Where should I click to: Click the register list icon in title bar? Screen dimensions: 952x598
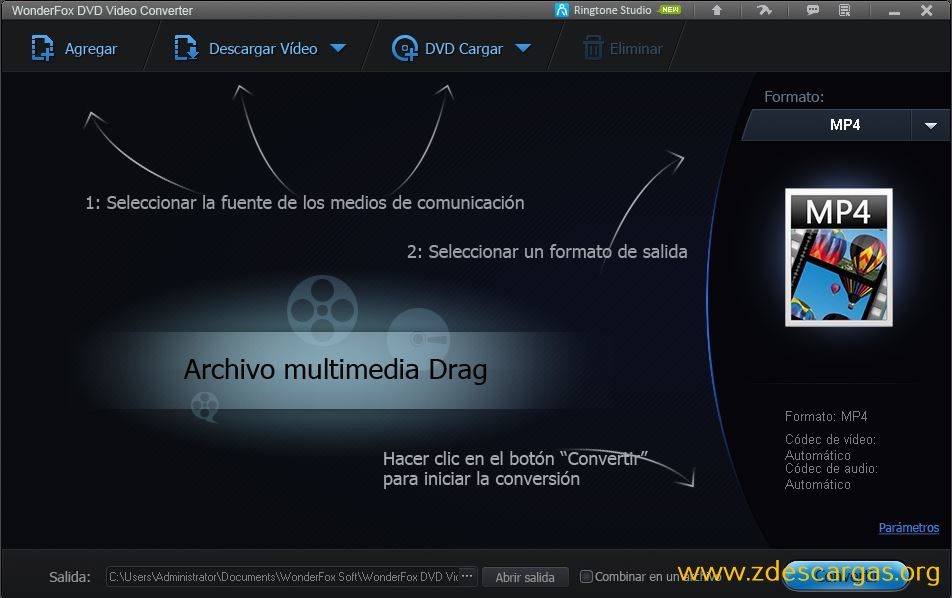(845, 10)
